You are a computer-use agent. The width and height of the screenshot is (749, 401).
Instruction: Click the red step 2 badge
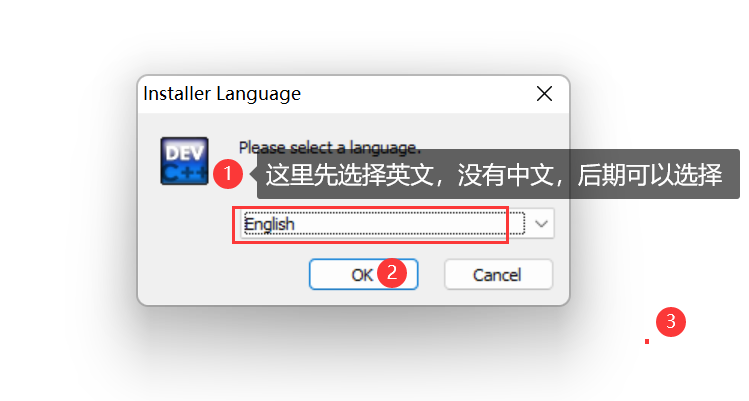(x=392, y=273)
